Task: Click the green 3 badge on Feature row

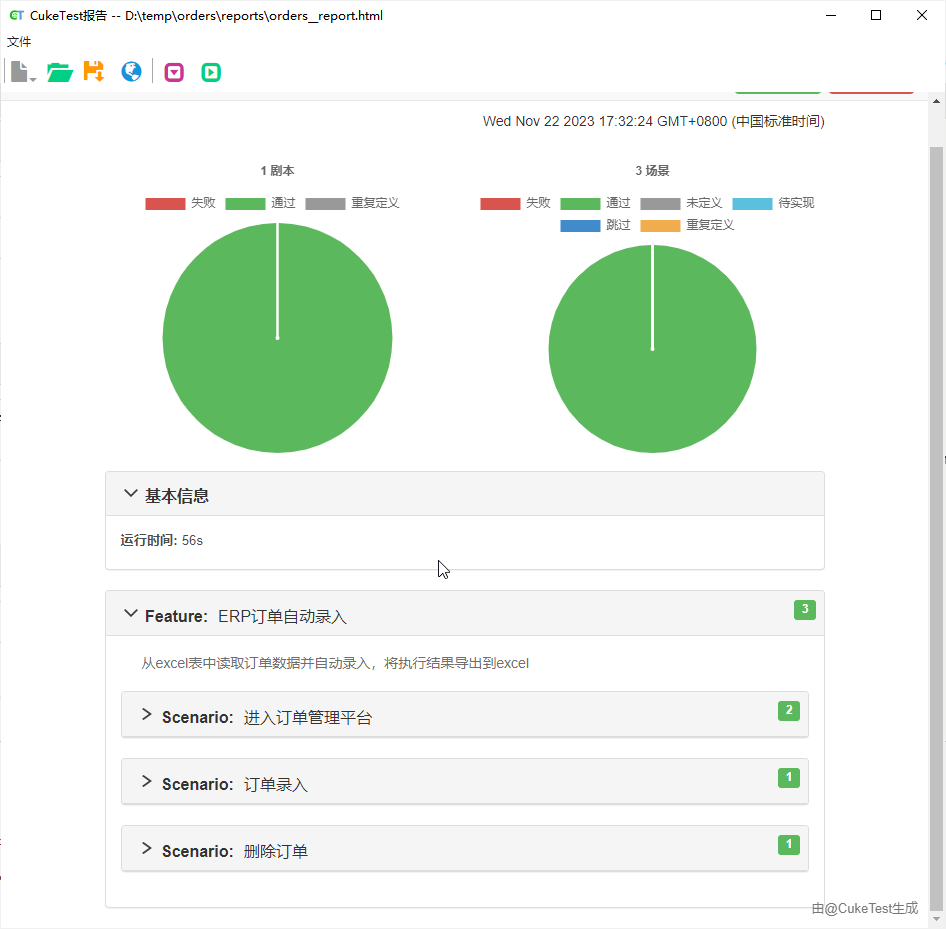Action: [x=805, y=609]
